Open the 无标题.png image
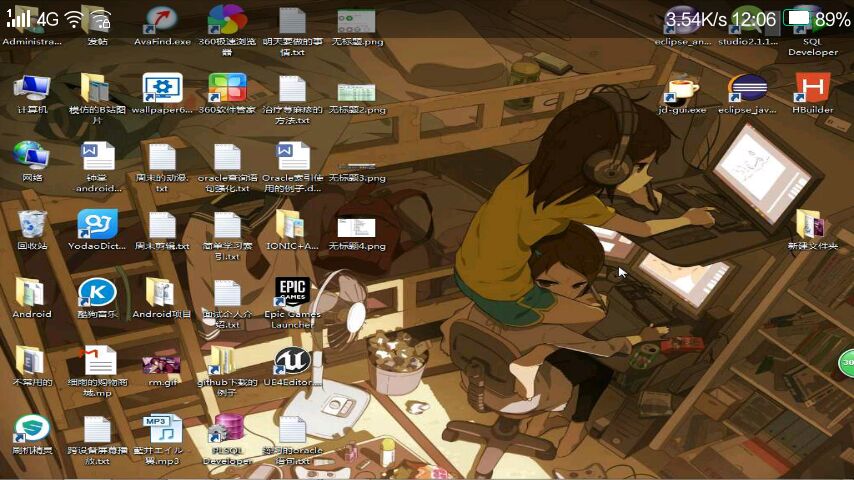 click(357, 27)
